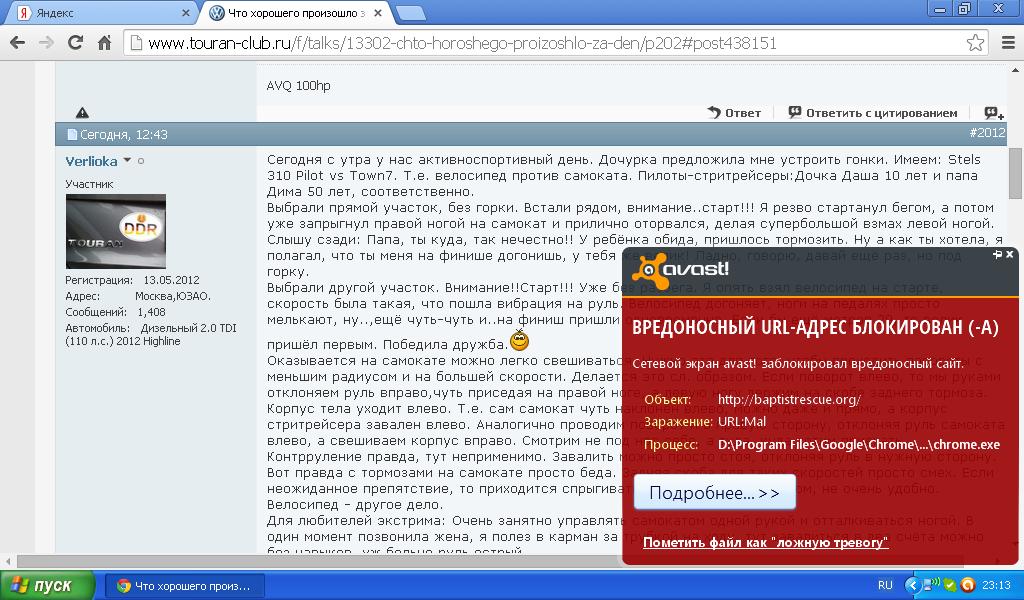Click the Ответ reply link
The height and width of the screenshot is (600, 1024).
point(734,113)
